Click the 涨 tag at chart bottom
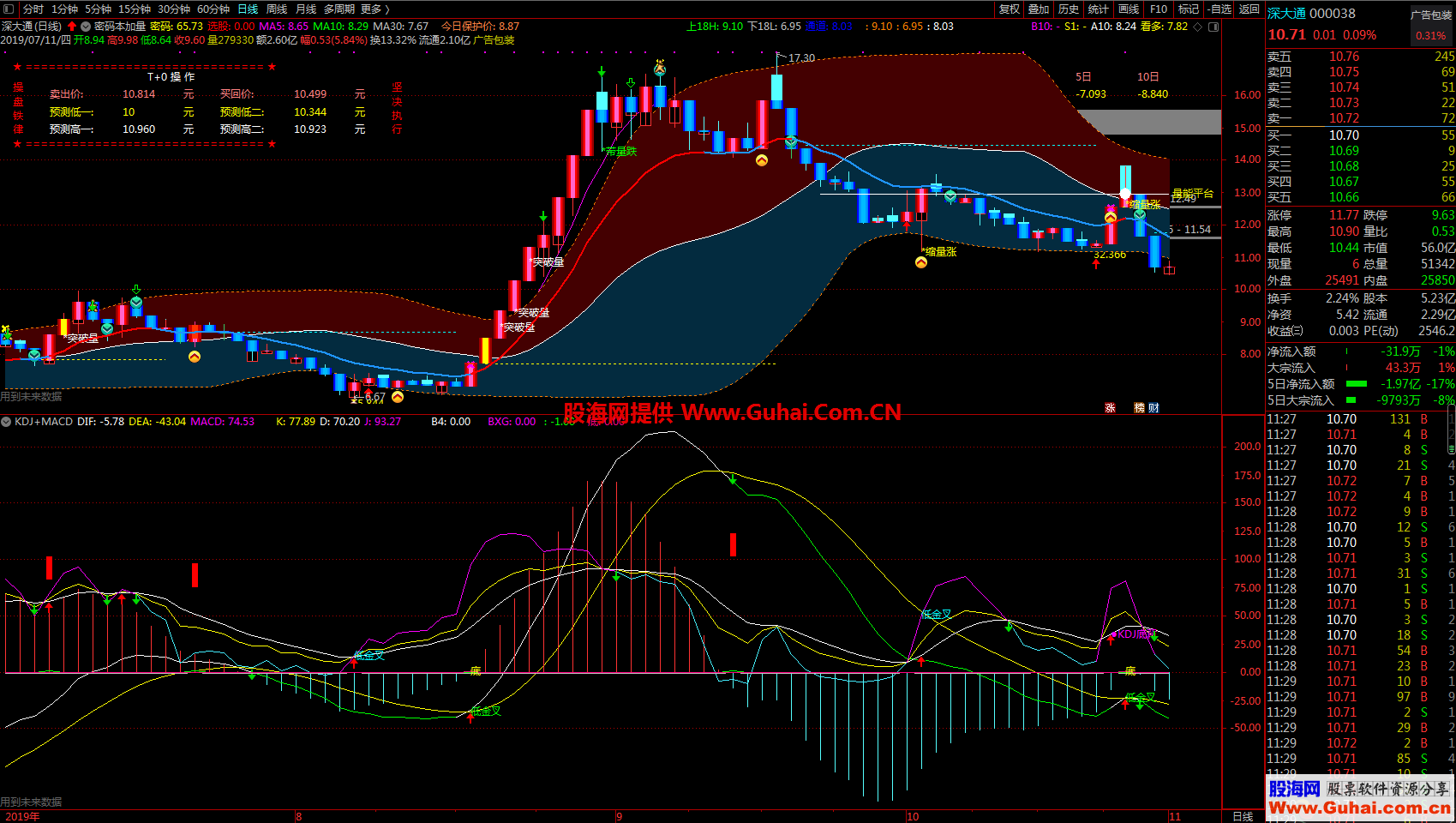 (1110, 408)
